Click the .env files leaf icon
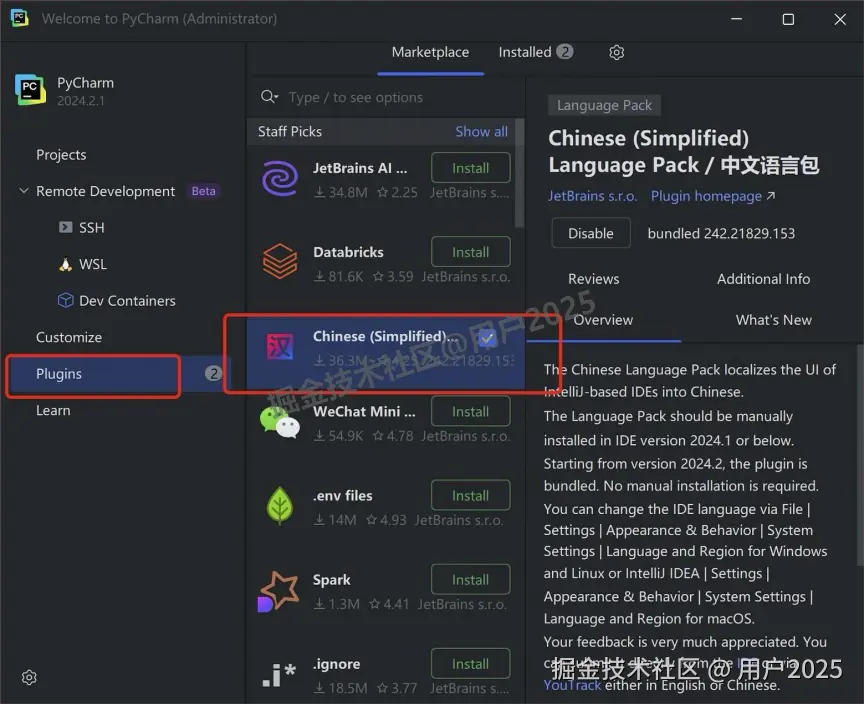The width and height of the screenshot is (864, 704). click(280, 506)
